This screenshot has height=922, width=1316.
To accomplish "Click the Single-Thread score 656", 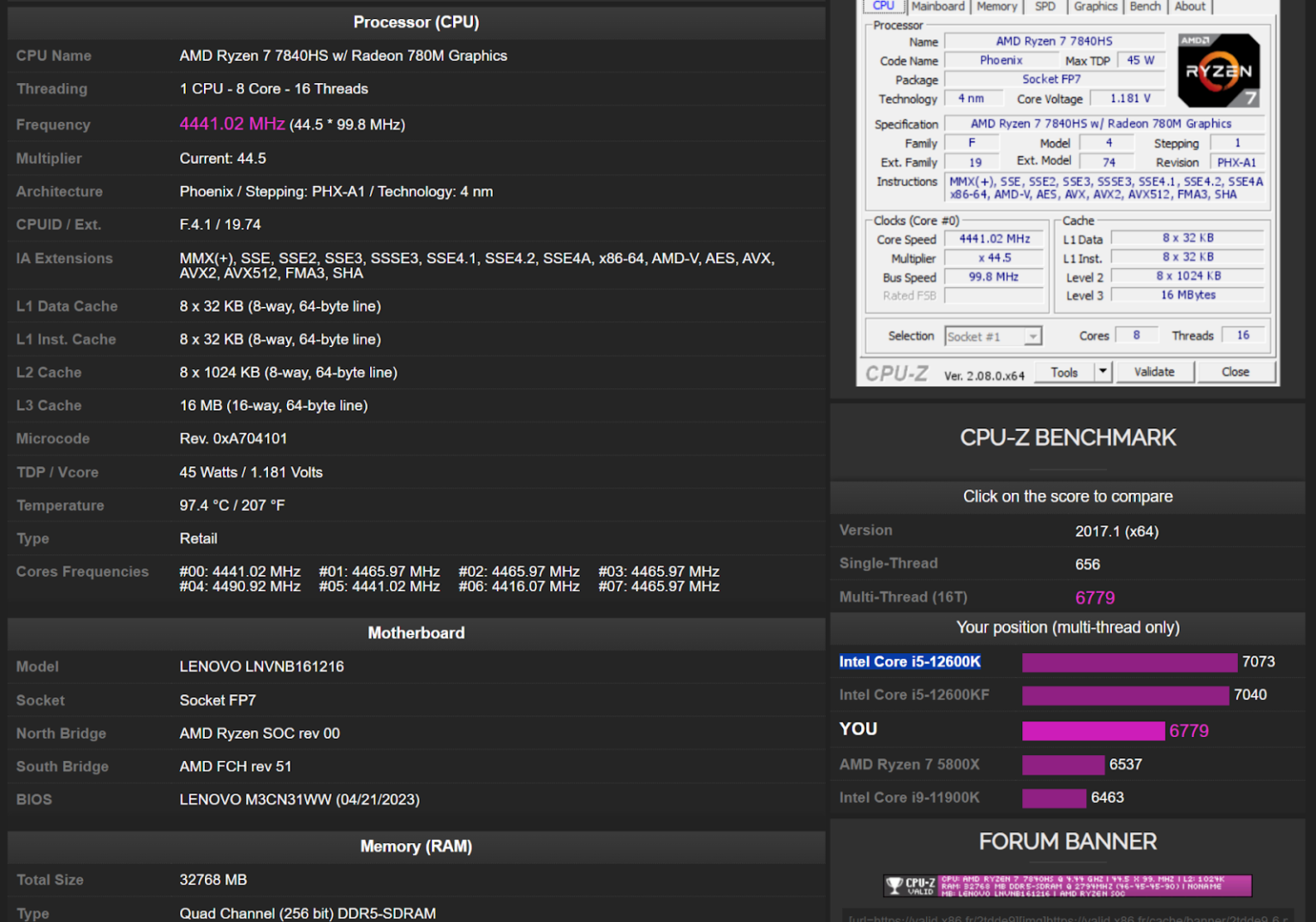I will coord(1087,565).
